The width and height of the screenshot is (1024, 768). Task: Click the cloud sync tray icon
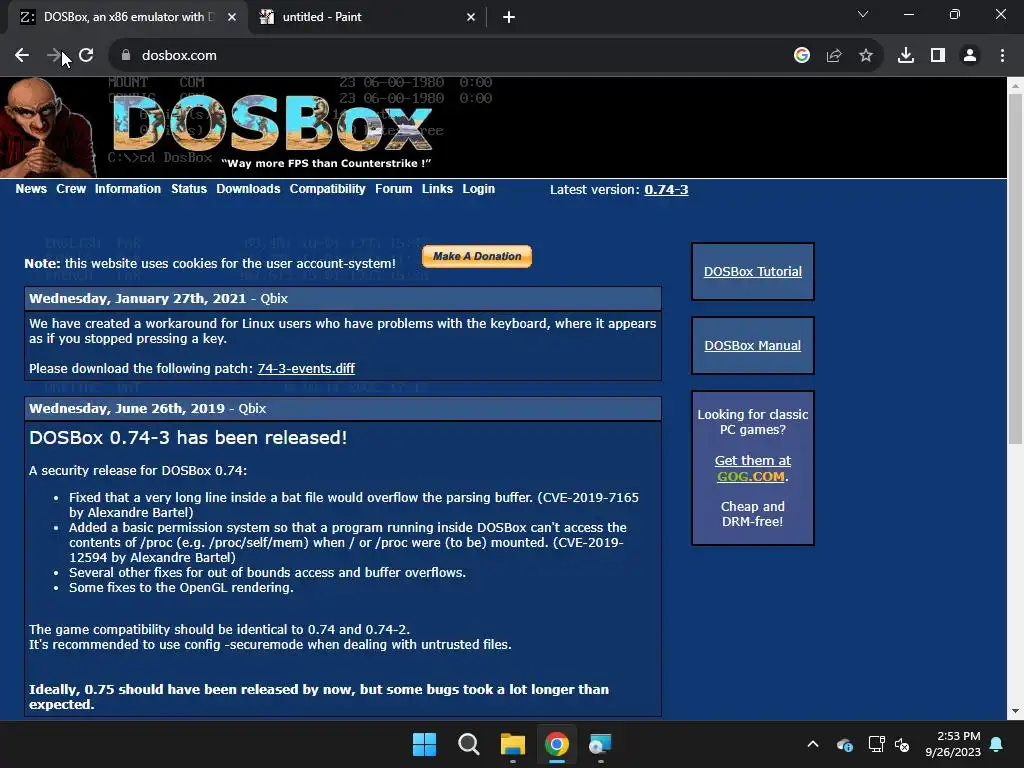(844, 744)
